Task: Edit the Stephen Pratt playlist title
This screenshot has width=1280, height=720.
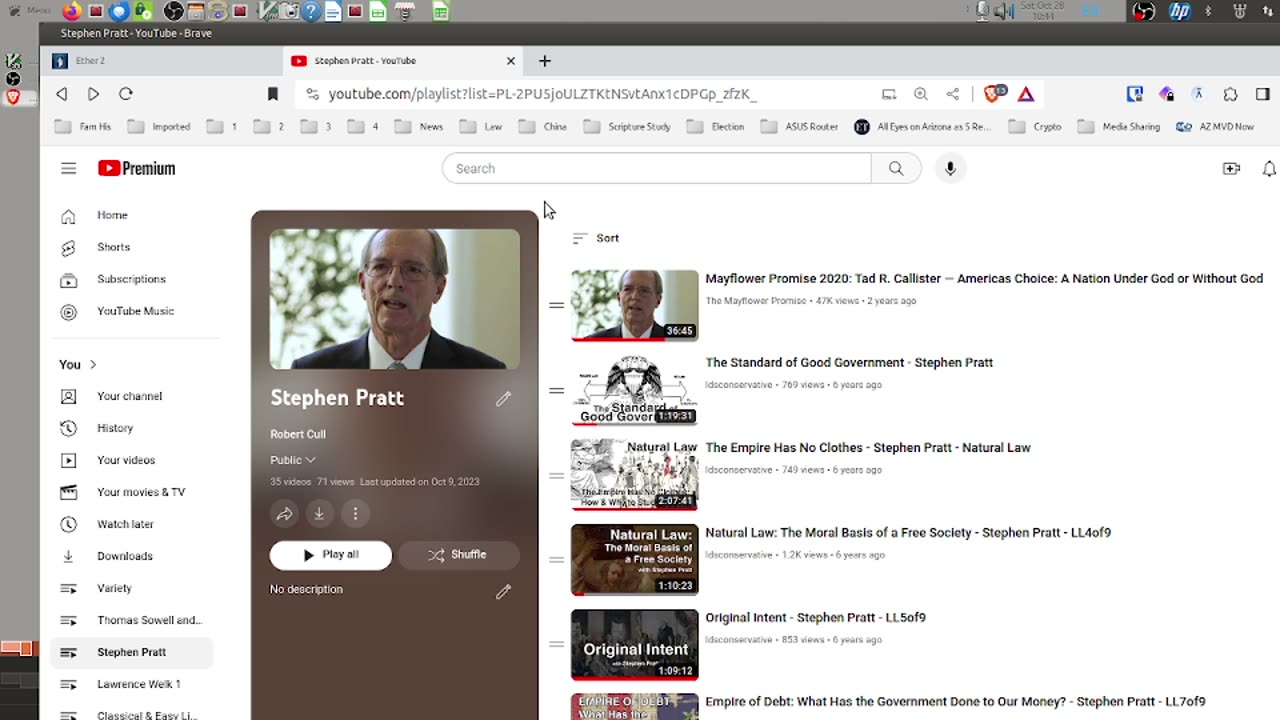Action: (x=503, y=399)
